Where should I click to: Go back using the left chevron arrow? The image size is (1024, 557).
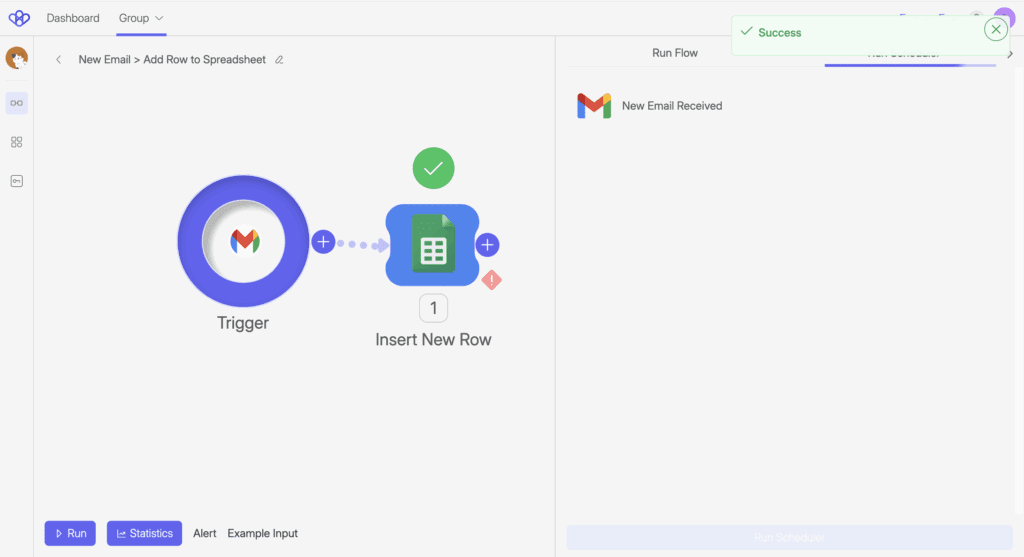[x=59, y=60]
